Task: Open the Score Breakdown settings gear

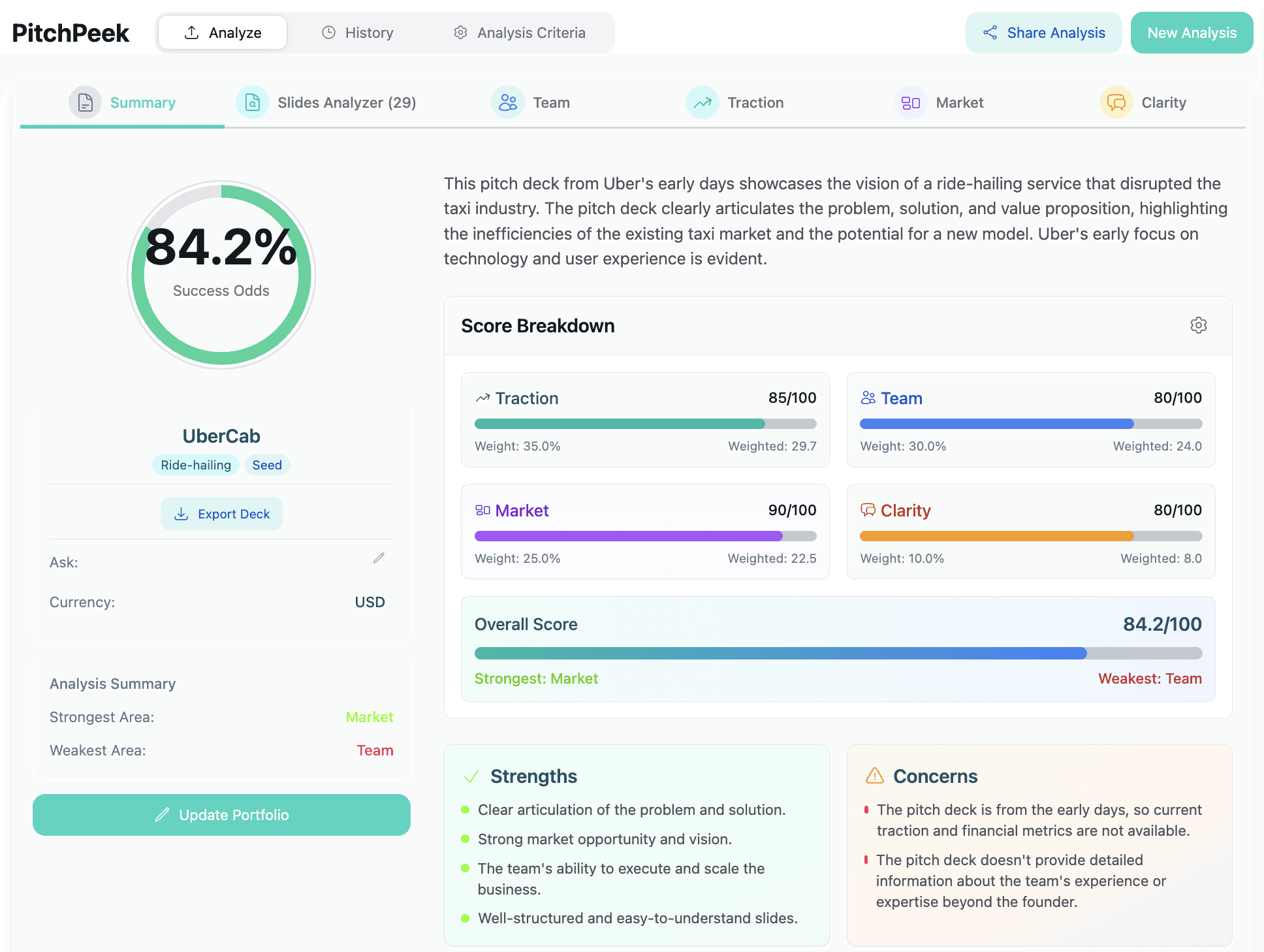Action: (x=1198, y=325)
